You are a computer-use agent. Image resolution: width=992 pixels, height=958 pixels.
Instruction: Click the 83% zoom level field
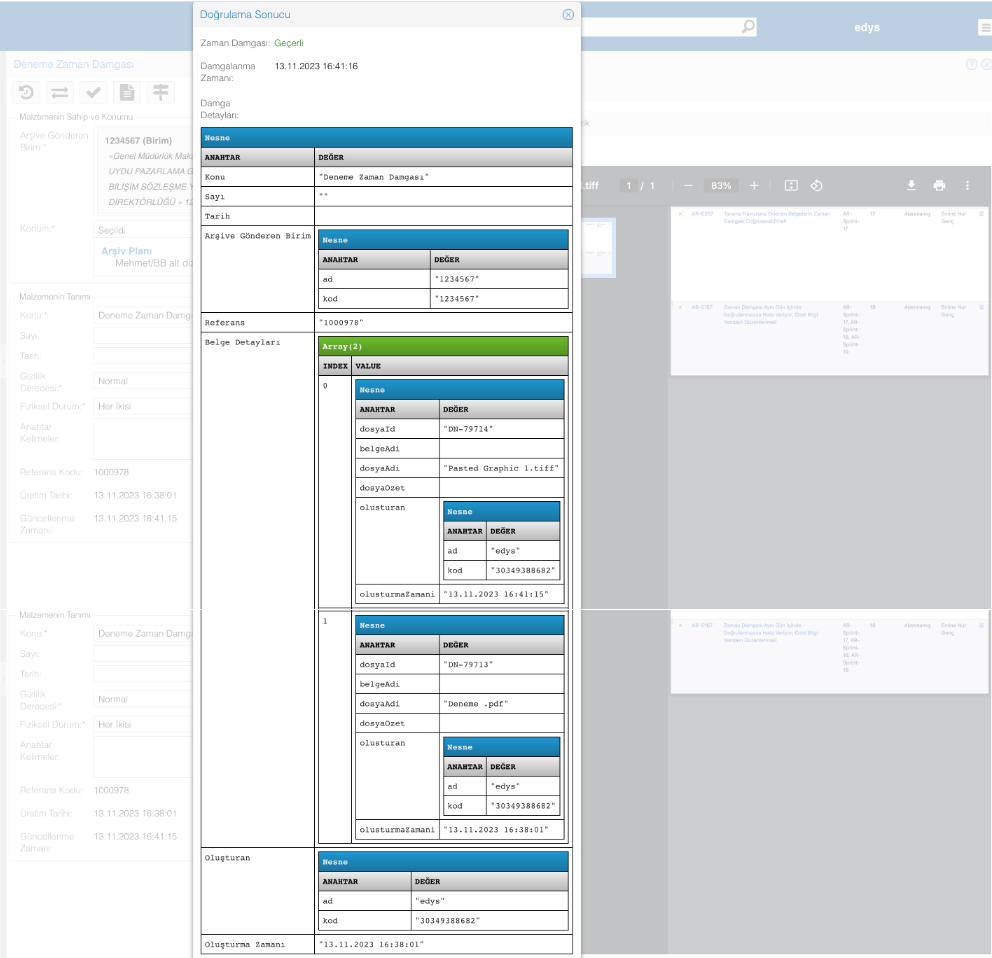tap(720, 185)
